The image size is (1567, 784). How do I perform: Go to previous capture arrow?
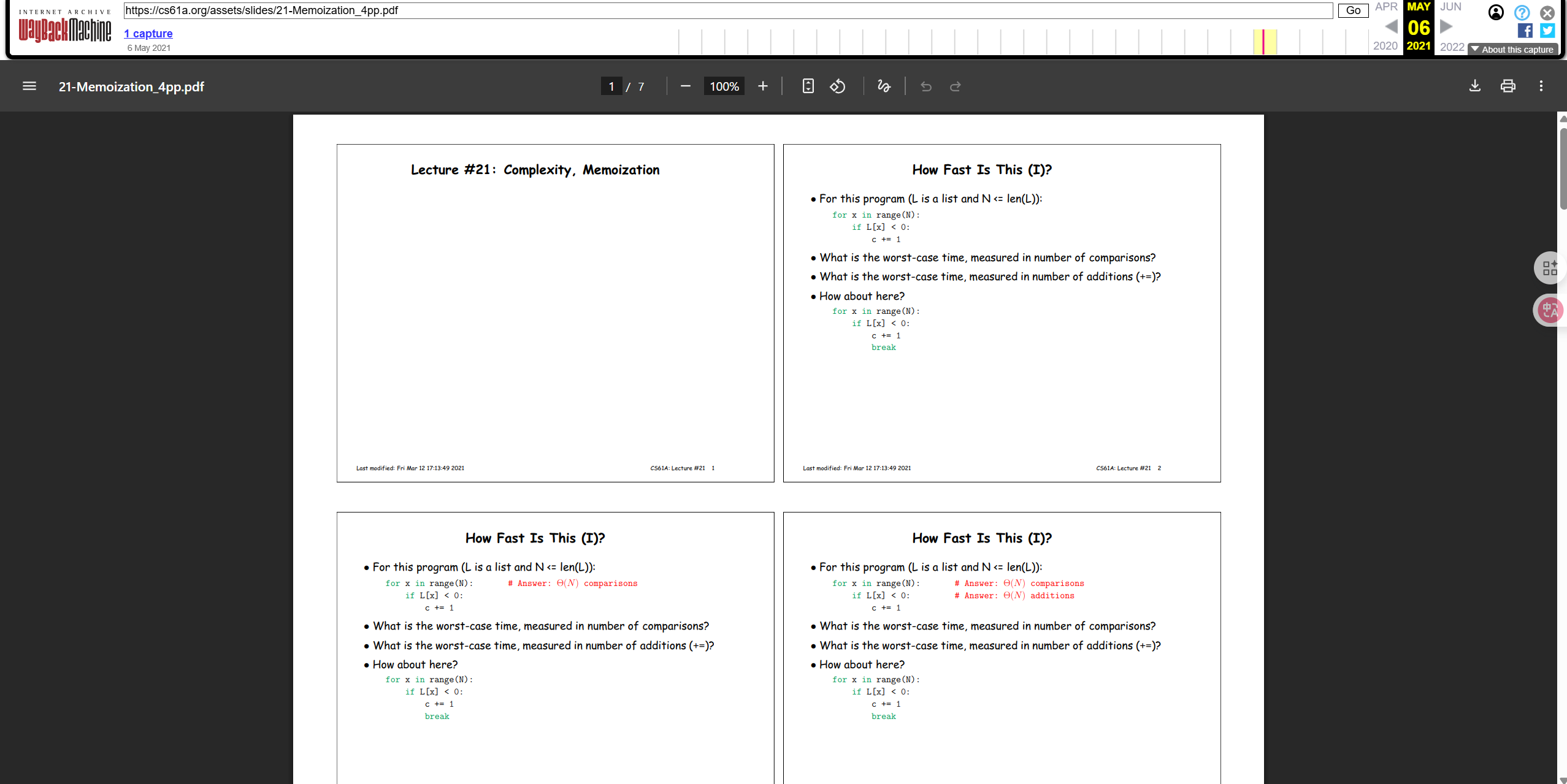[x=1391, y=27]
